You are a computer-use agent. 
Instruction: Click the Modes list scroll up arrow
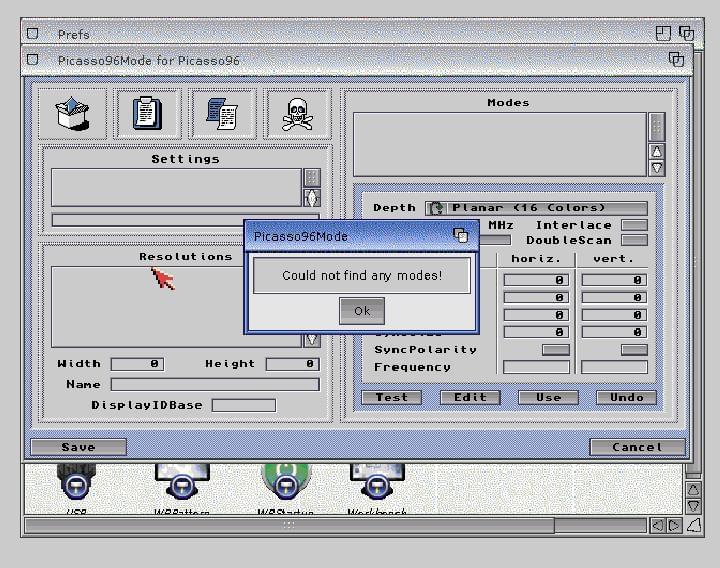click(657, 151)
